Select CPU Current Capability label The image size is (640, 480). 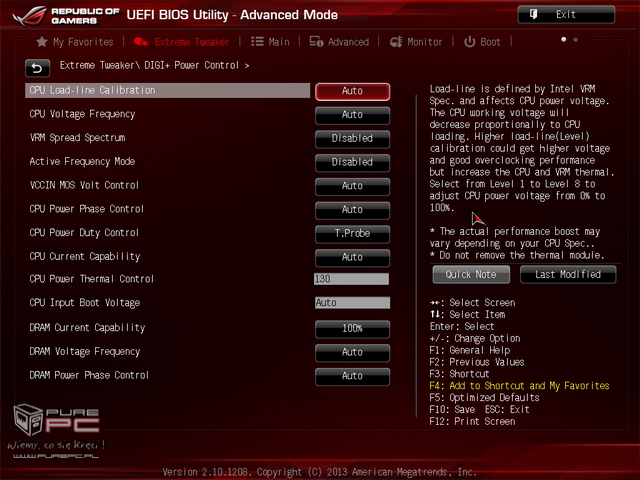tap(84, 257)
